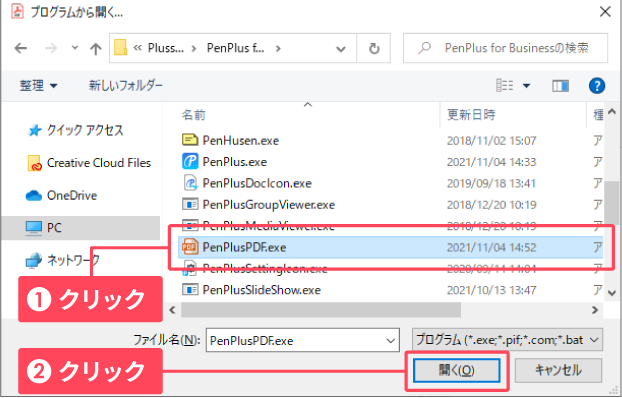The height and width of the screenshot is (398, 622).
Task: Click the 2021/11/04 14:52 date cell
Action: coord(491,248)
